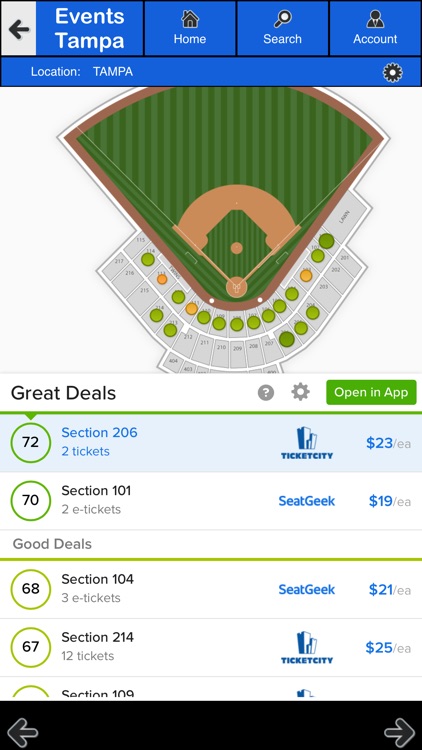Click the help question mark icon
The height and width of the screenshot is (750, 422).
pos(266,393)
